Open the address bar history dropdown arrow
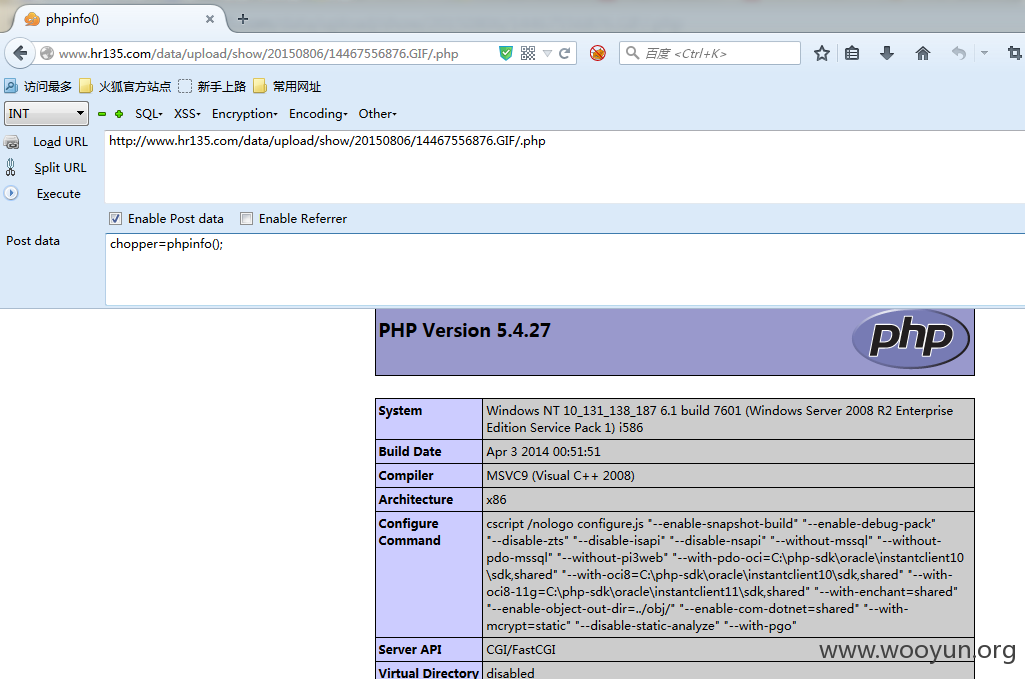 (547, 53)
